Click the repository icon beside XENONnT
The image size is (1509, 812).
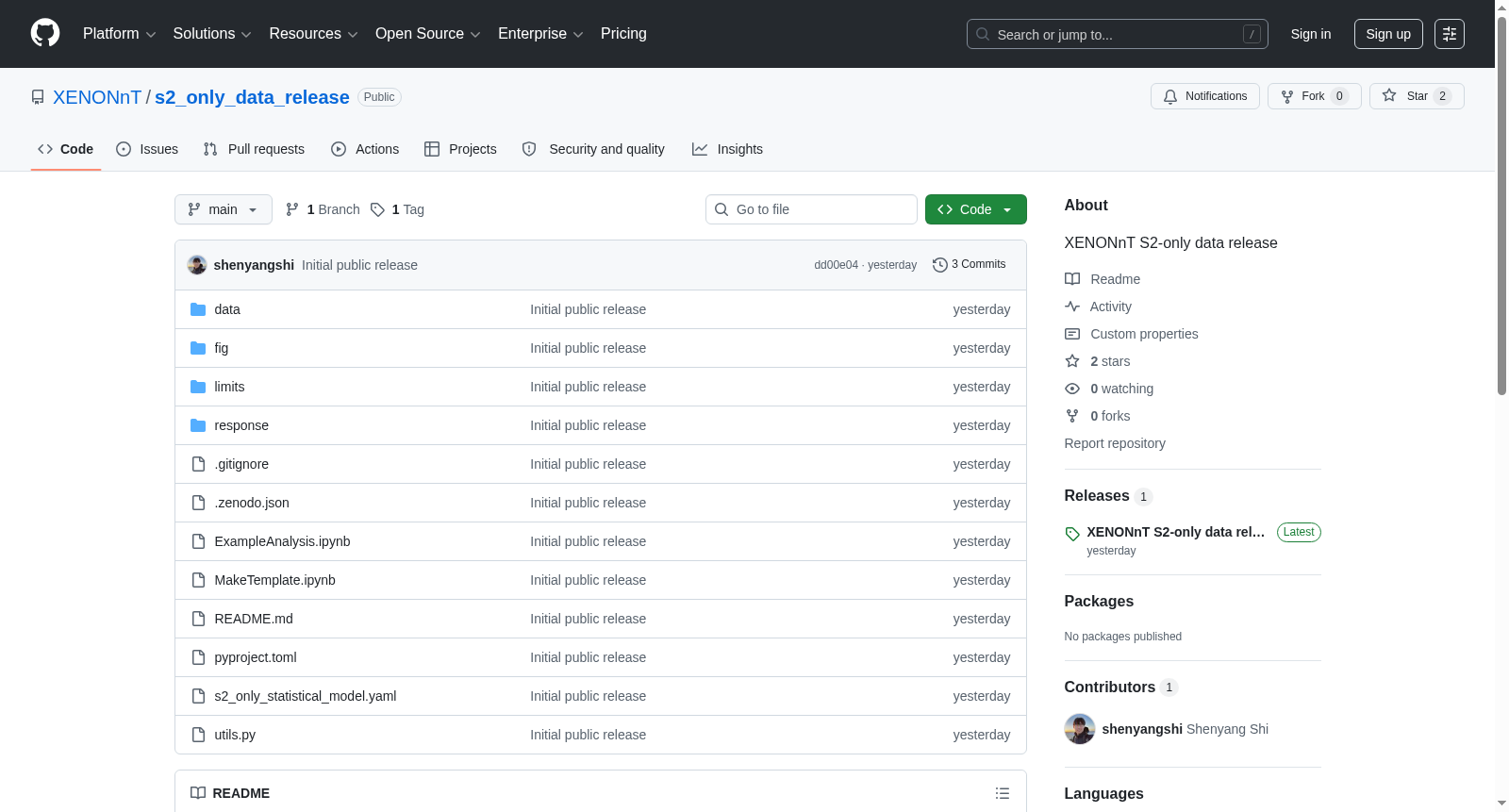point(38,97)
